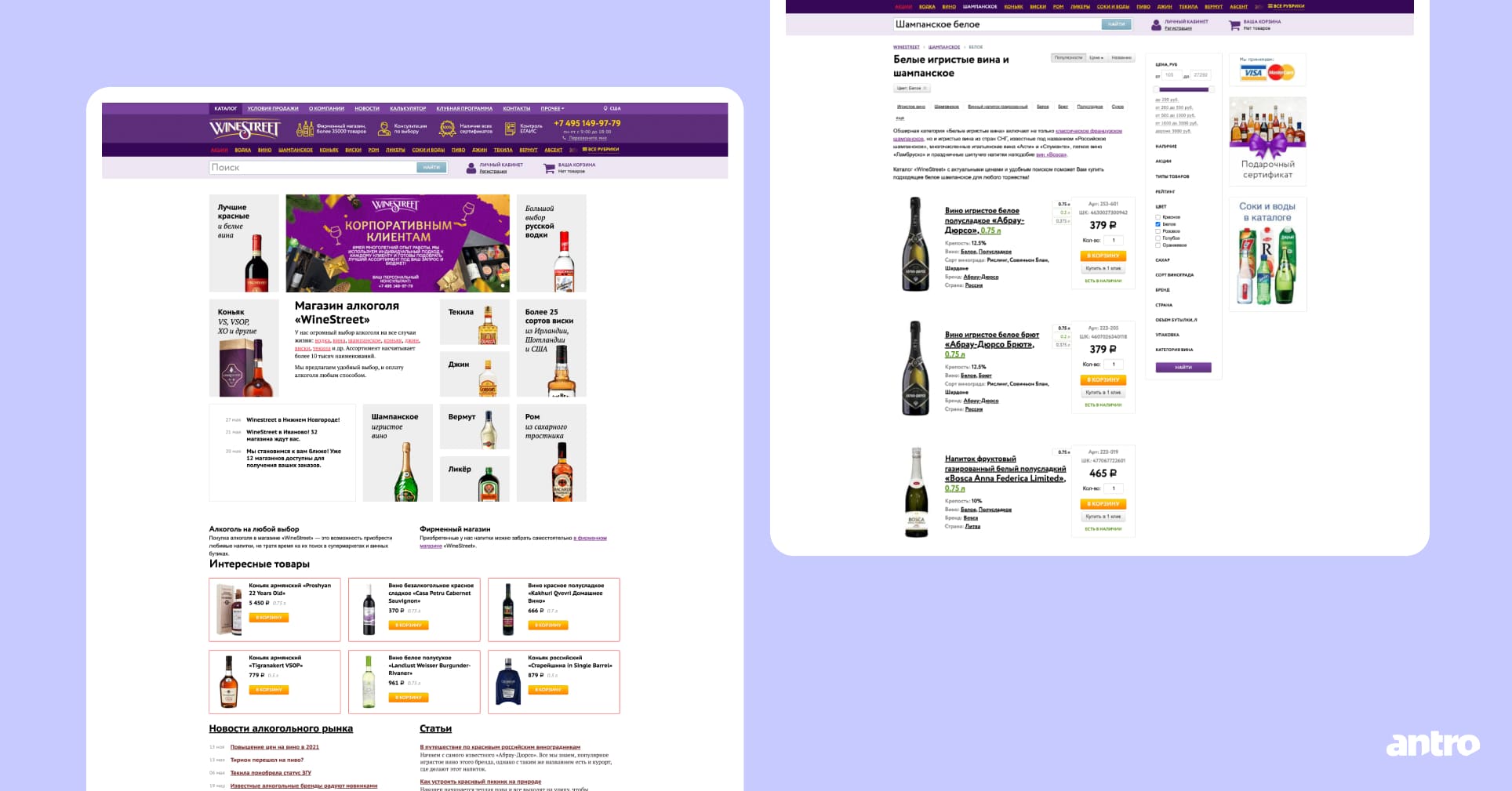Expand the Бренд filter section

1163,290
